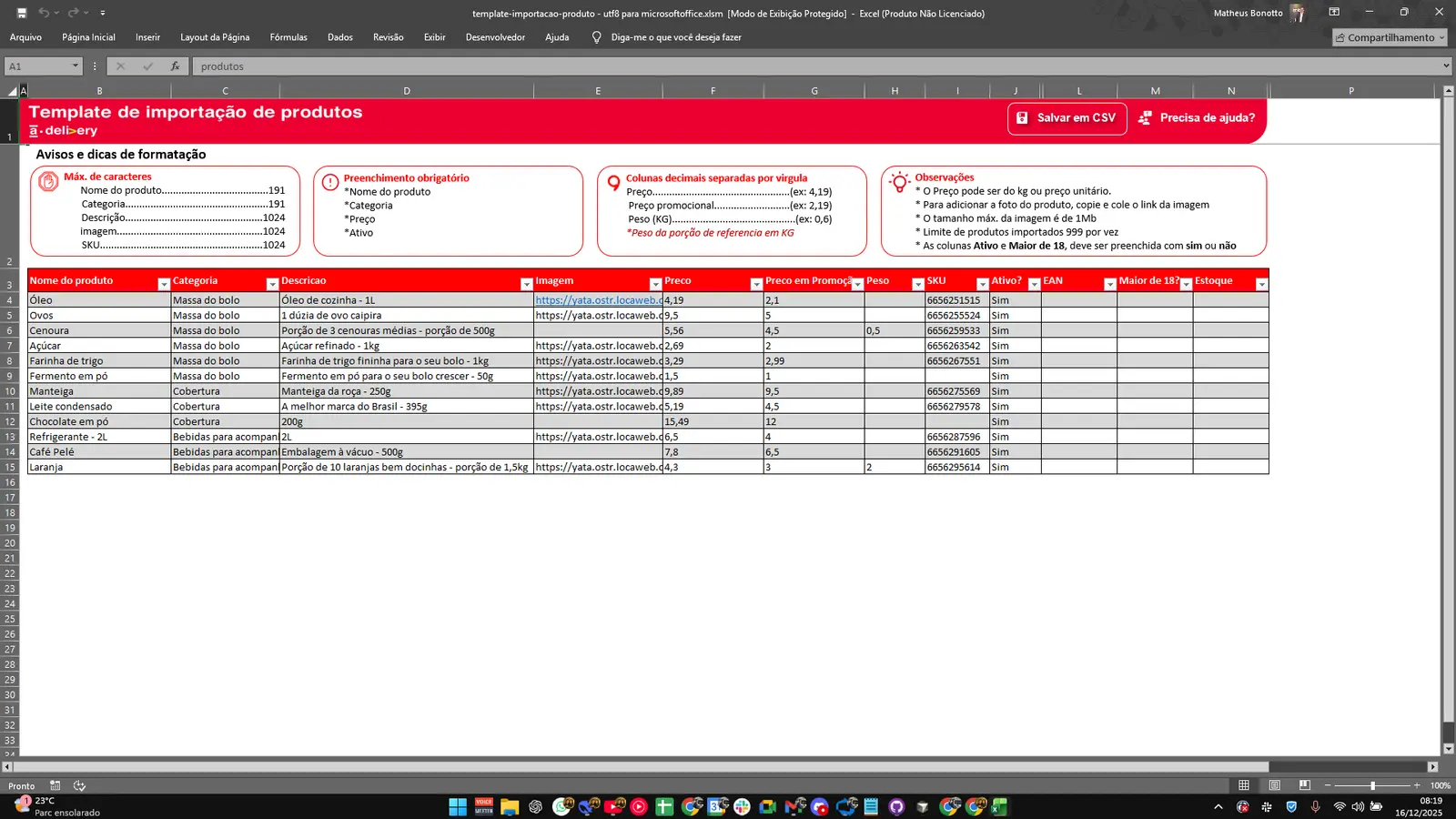Open the Dados ribbon tab
Screen dimensions: 1456x819
(340, 37)
